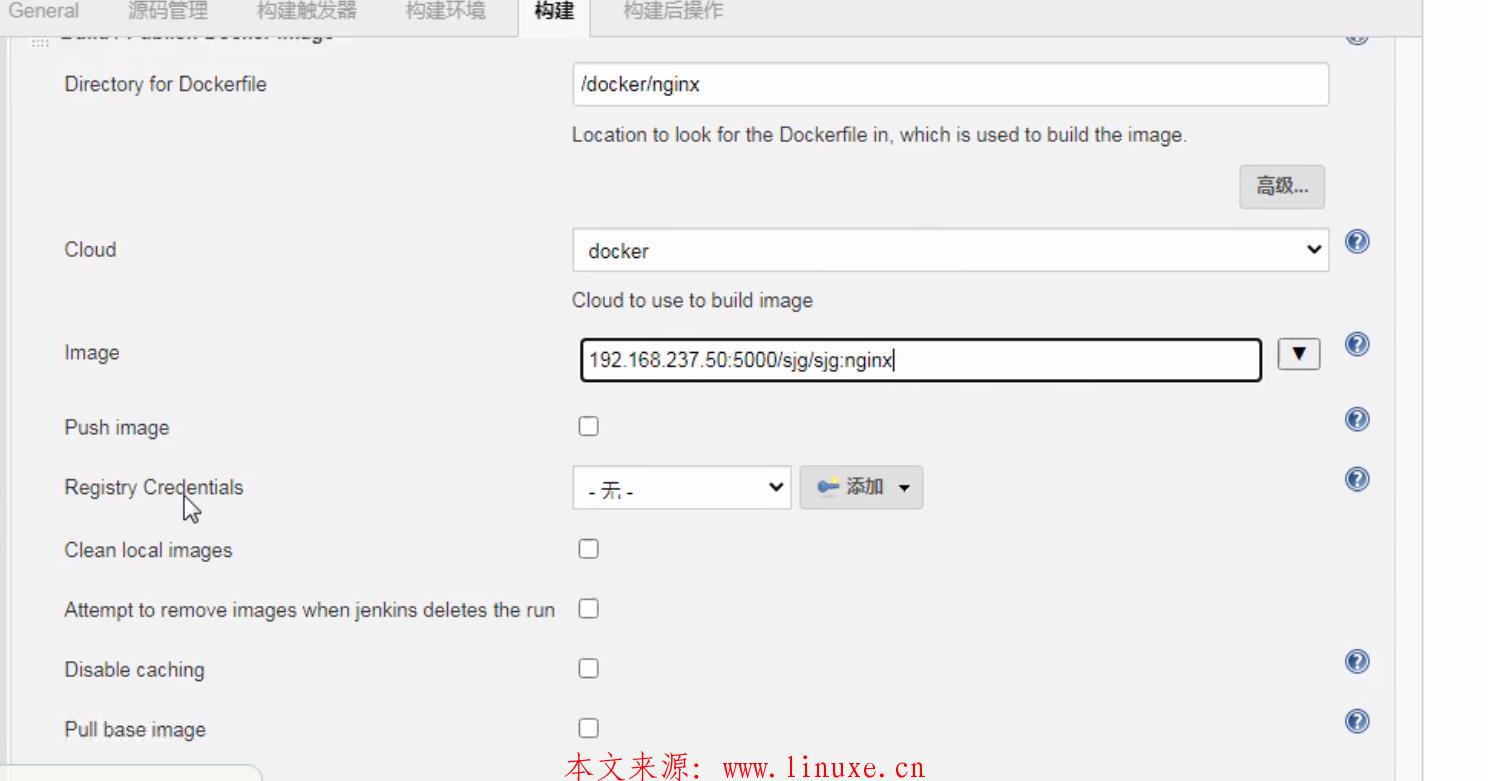
Task: Open the Cloud dropdown showing docker
Action: 951,250
